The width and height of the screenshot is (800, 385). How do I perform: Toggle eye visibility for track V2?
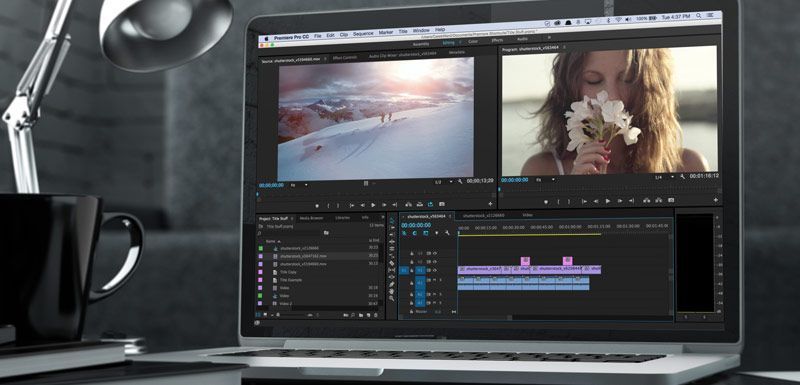tap(435, 262)
